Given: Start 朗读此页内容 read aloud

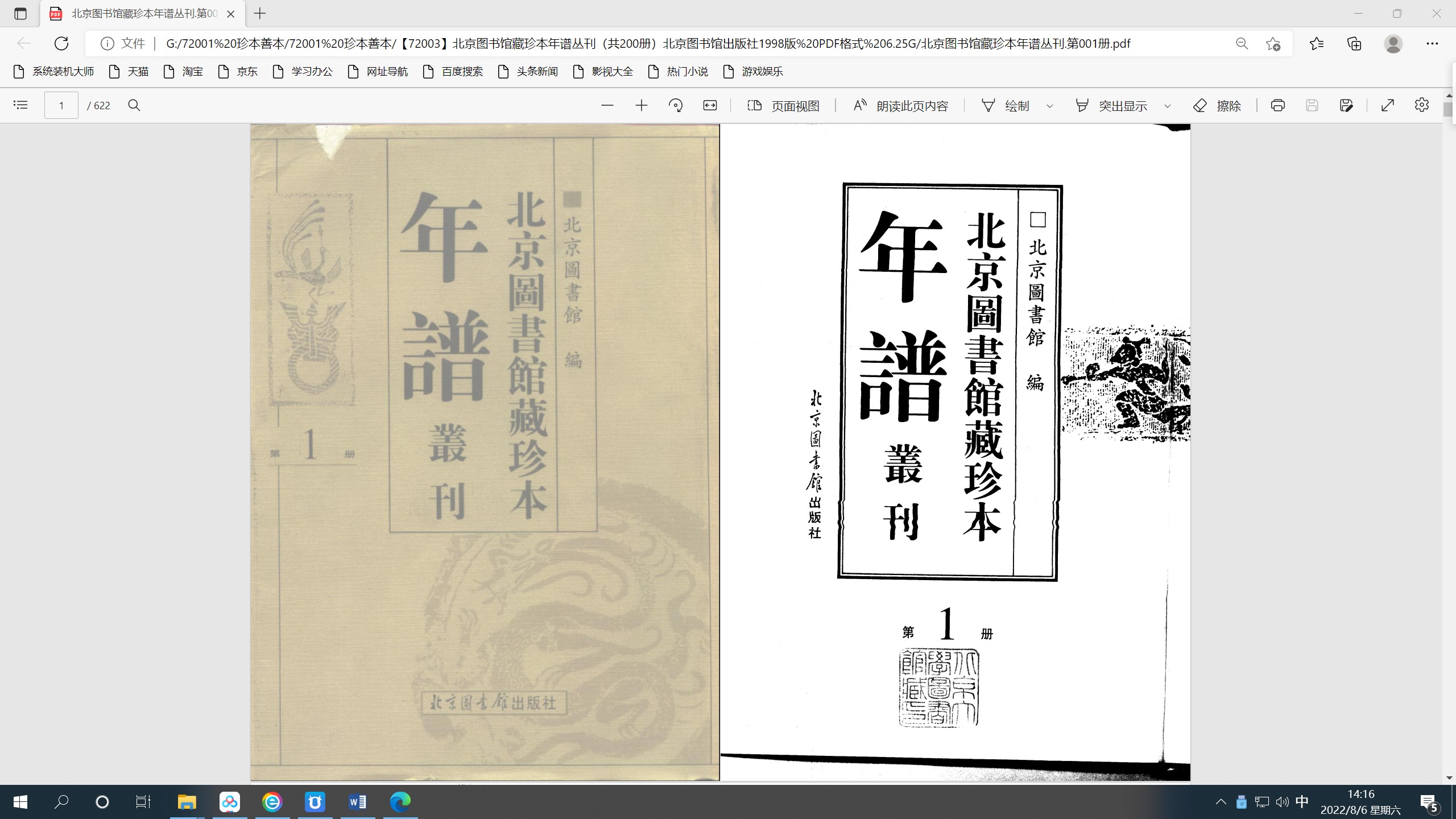Looking at the screenshot, I should tap(901, 105).
